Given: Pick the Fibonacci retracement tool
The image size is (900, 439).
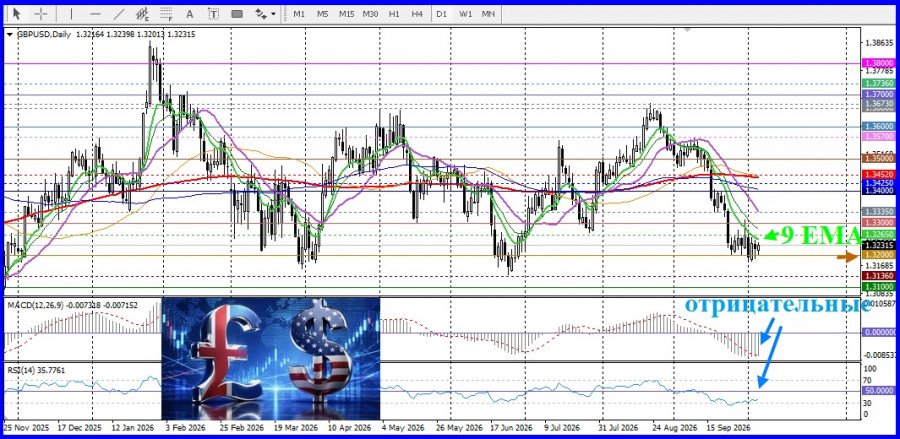Looking at the screenshot, I should click(x=166, y=13).
